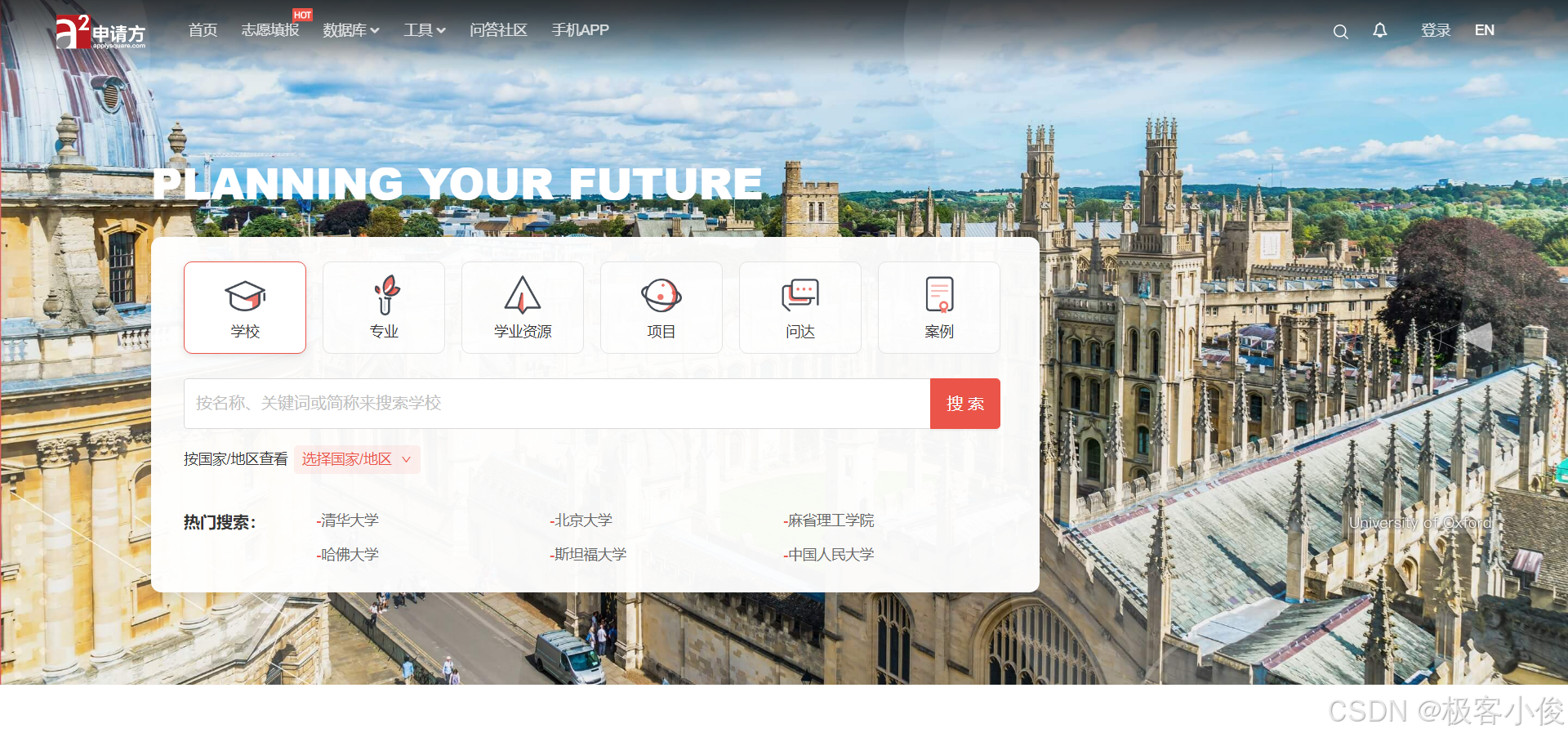Click the University of Oxford caption
Viewport: 1568px width, 737px height.
click(x=1420, y=523)
